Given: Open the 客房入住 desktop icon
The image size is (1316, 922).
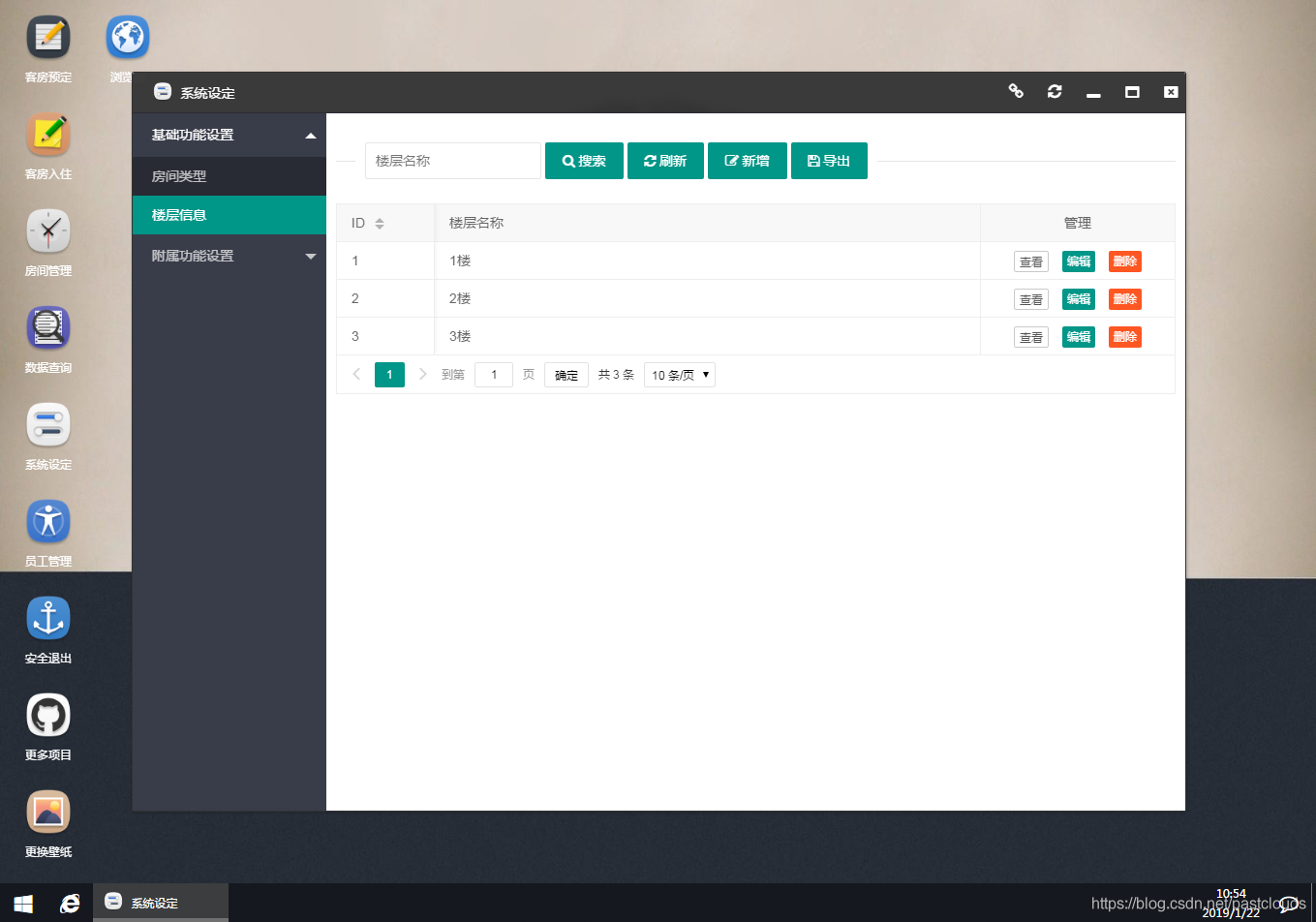Looking at the screenshot, I should click(x=48, y=135).
